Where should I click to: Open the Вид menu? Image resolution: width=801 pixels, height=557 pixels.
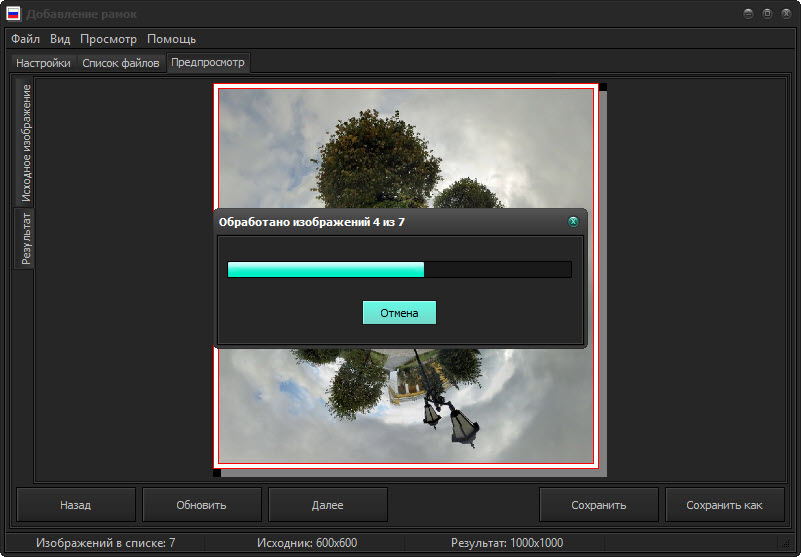pyautogui.click(x=60, y=39)
